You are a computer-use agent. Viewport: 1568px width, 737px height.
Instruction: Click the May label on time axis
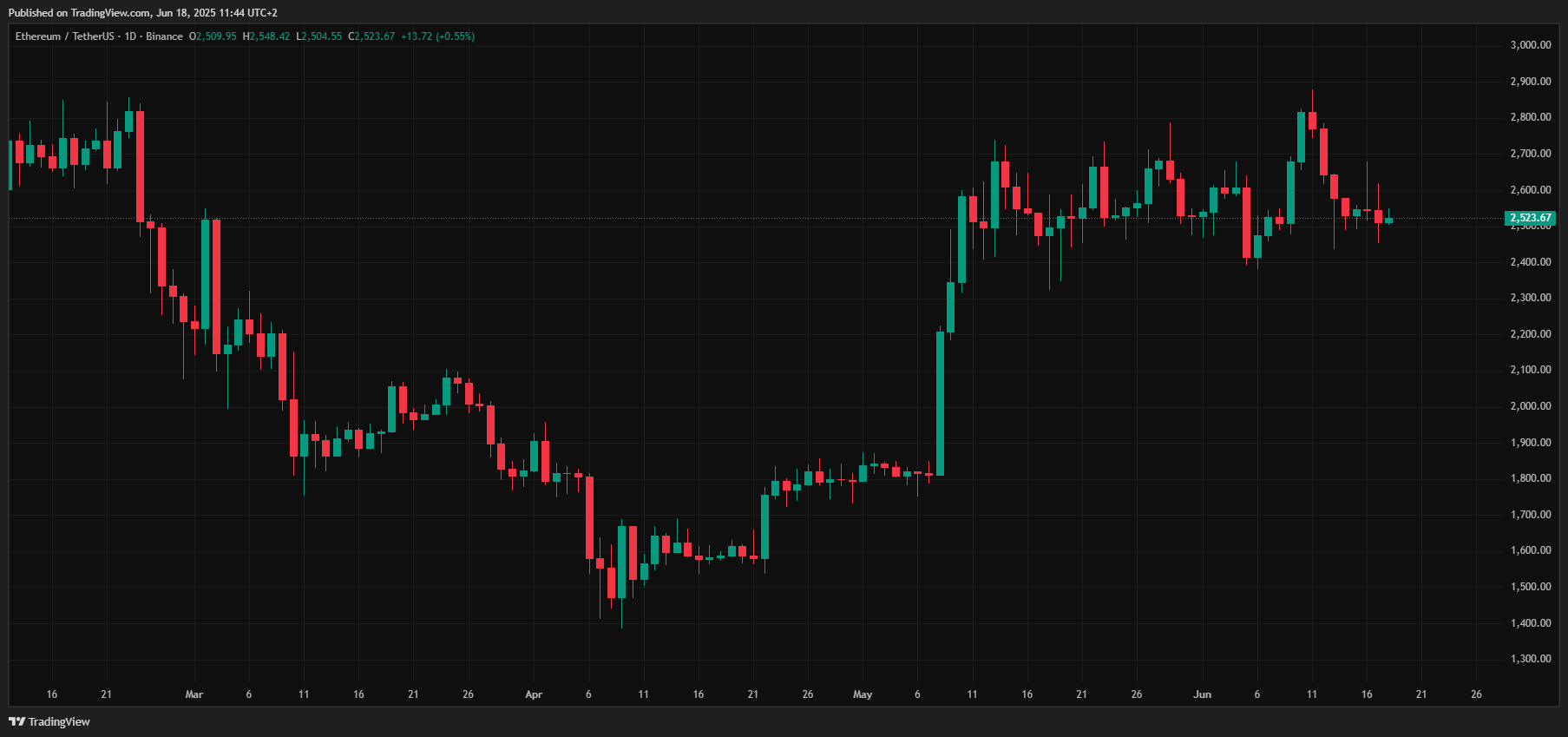click(x=863, y=694)
